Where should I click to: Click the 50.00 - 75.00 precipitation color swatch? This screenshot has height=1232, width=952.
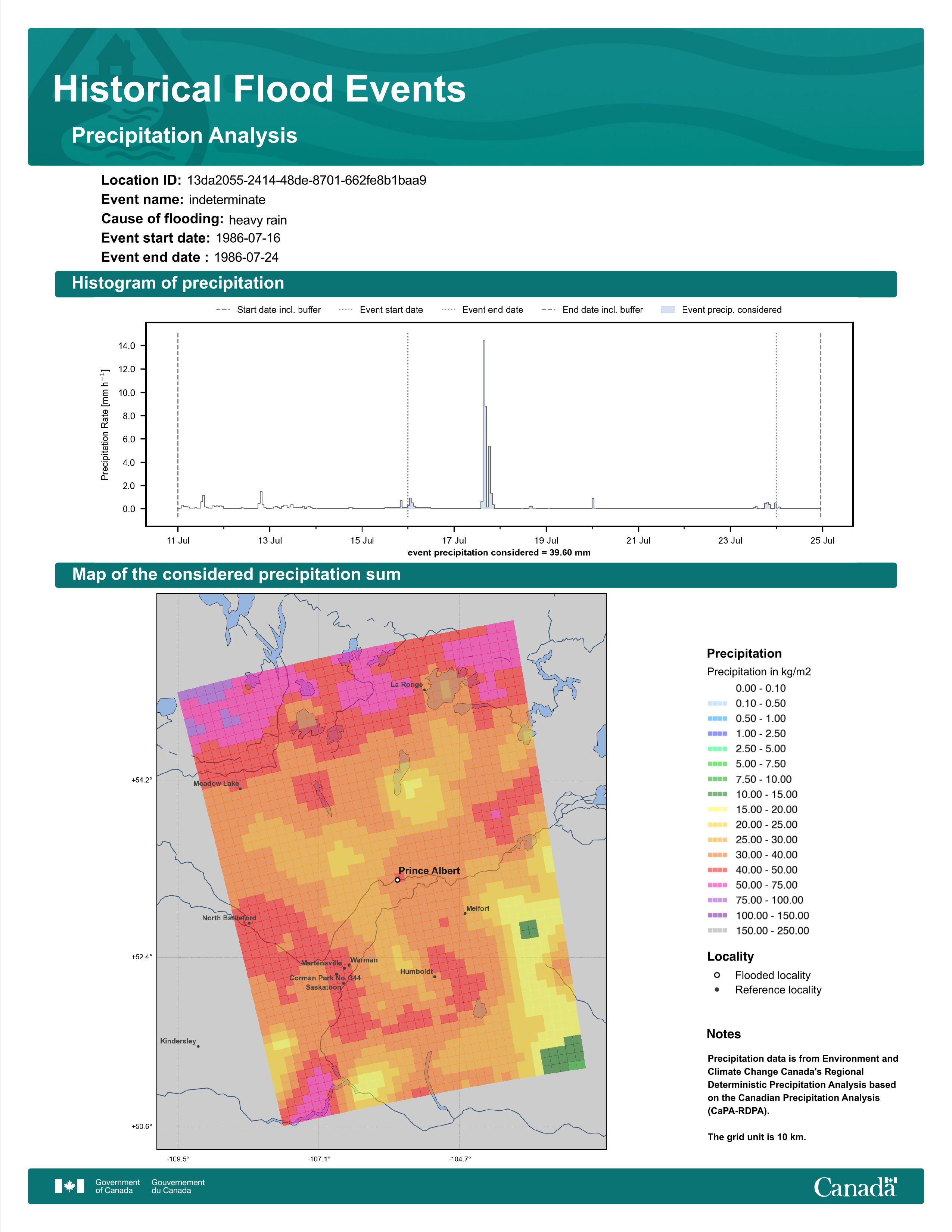718,885
